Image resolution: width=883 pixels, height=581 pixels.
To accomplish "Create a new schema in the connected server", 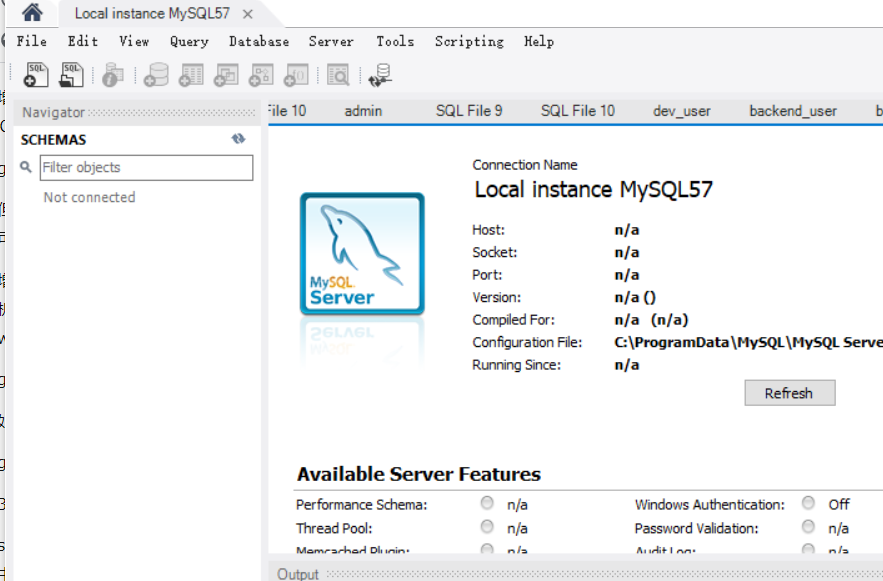I will click(155, 74).
